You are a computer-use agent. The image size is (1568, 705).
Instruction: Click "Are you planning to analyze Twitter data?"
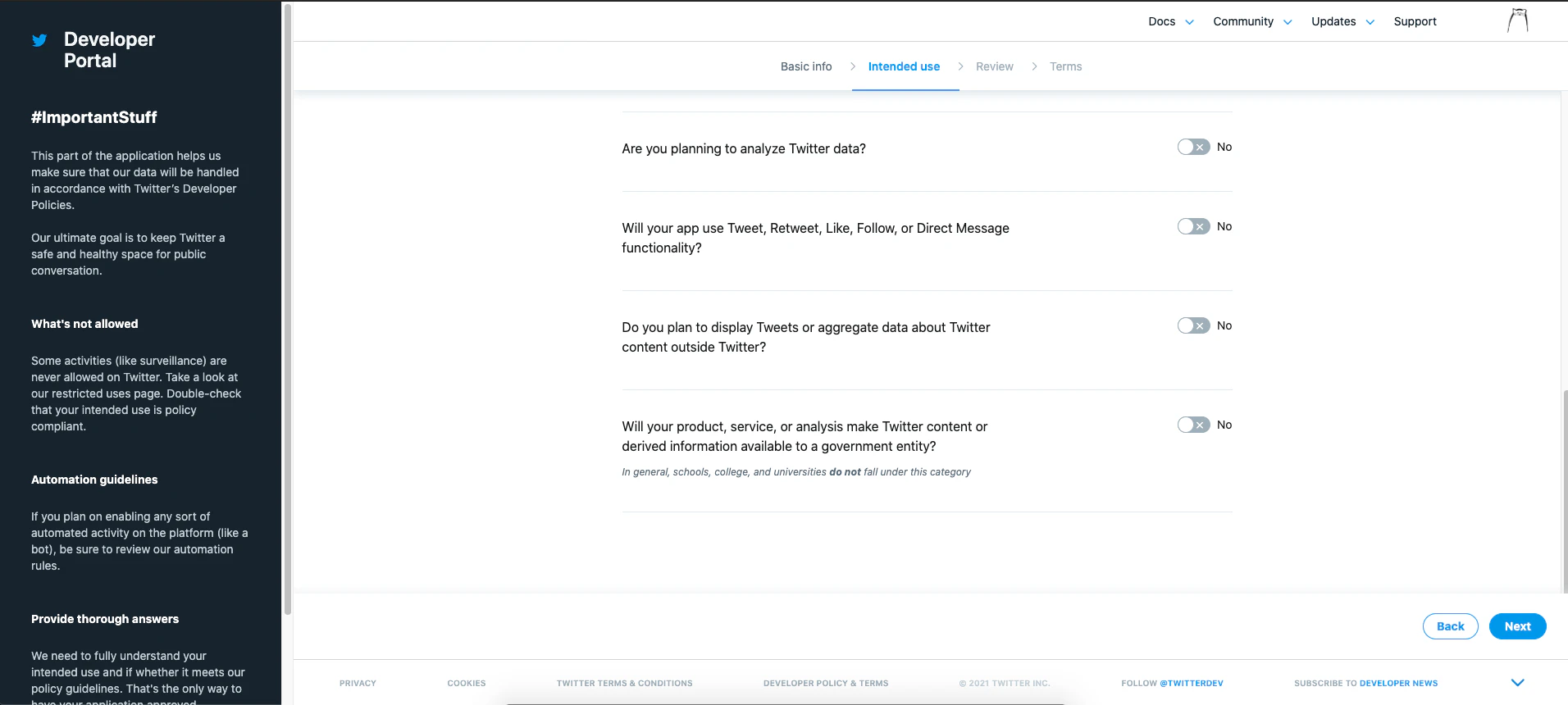click(744, 148)
